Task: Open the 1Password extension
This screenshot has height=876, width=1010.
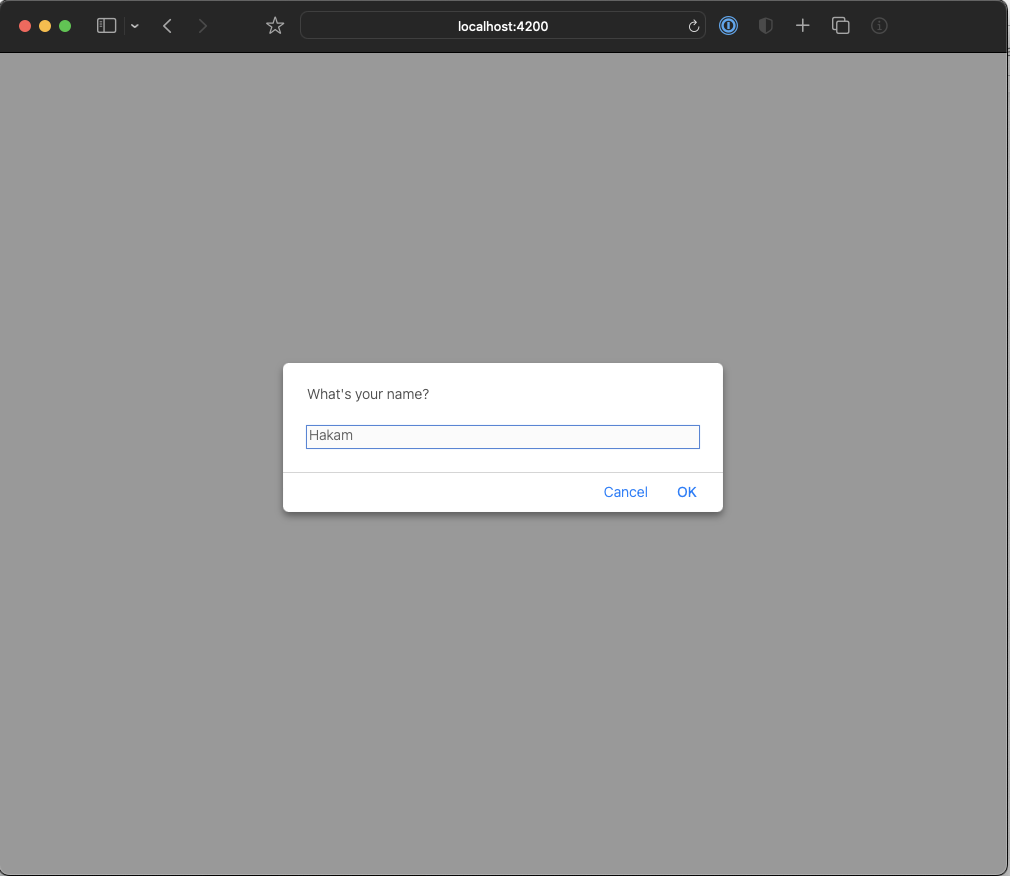Action: click(729, 26)
